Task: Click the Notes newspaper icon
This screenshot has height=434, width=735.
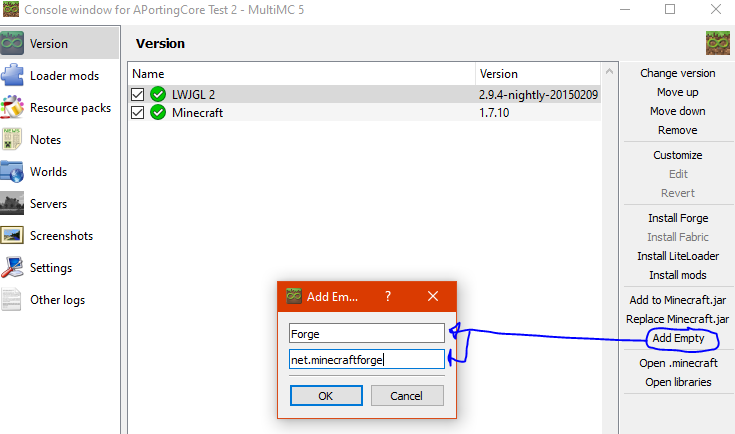Action: [12, 139]
